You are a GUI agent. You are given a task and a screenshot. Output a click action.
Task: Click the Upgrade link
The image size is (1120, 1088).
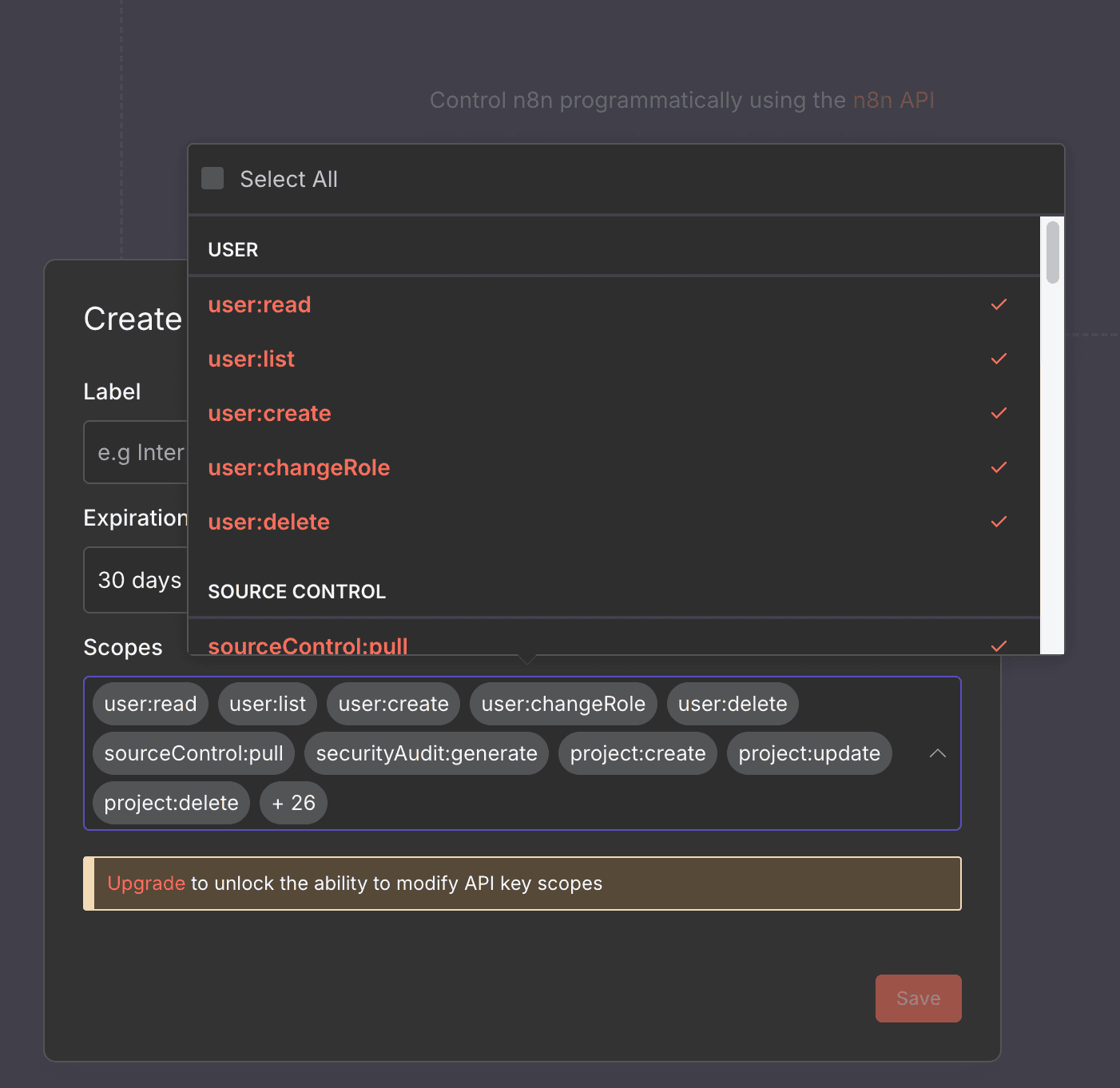pos(145,884)
